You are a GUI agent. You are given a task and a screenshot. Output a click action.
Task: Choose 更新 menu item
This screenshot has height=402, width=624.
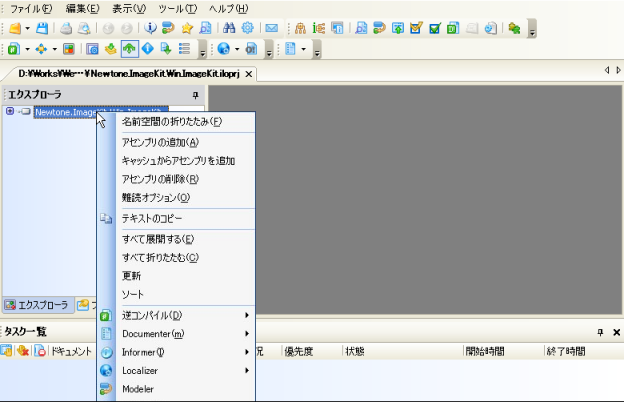(x=176, y=276)
